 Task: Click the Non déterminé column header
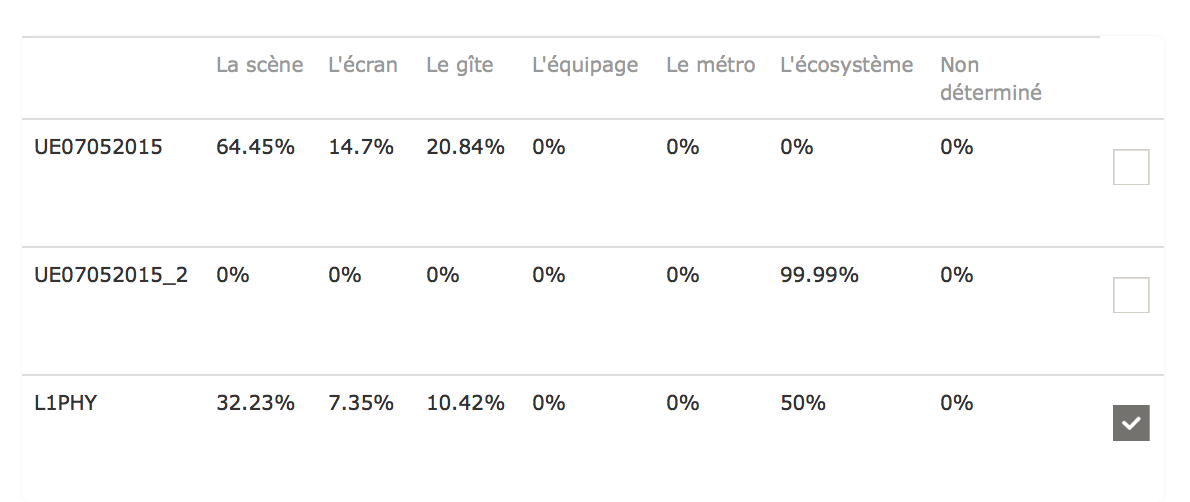(x=990, y=79)
